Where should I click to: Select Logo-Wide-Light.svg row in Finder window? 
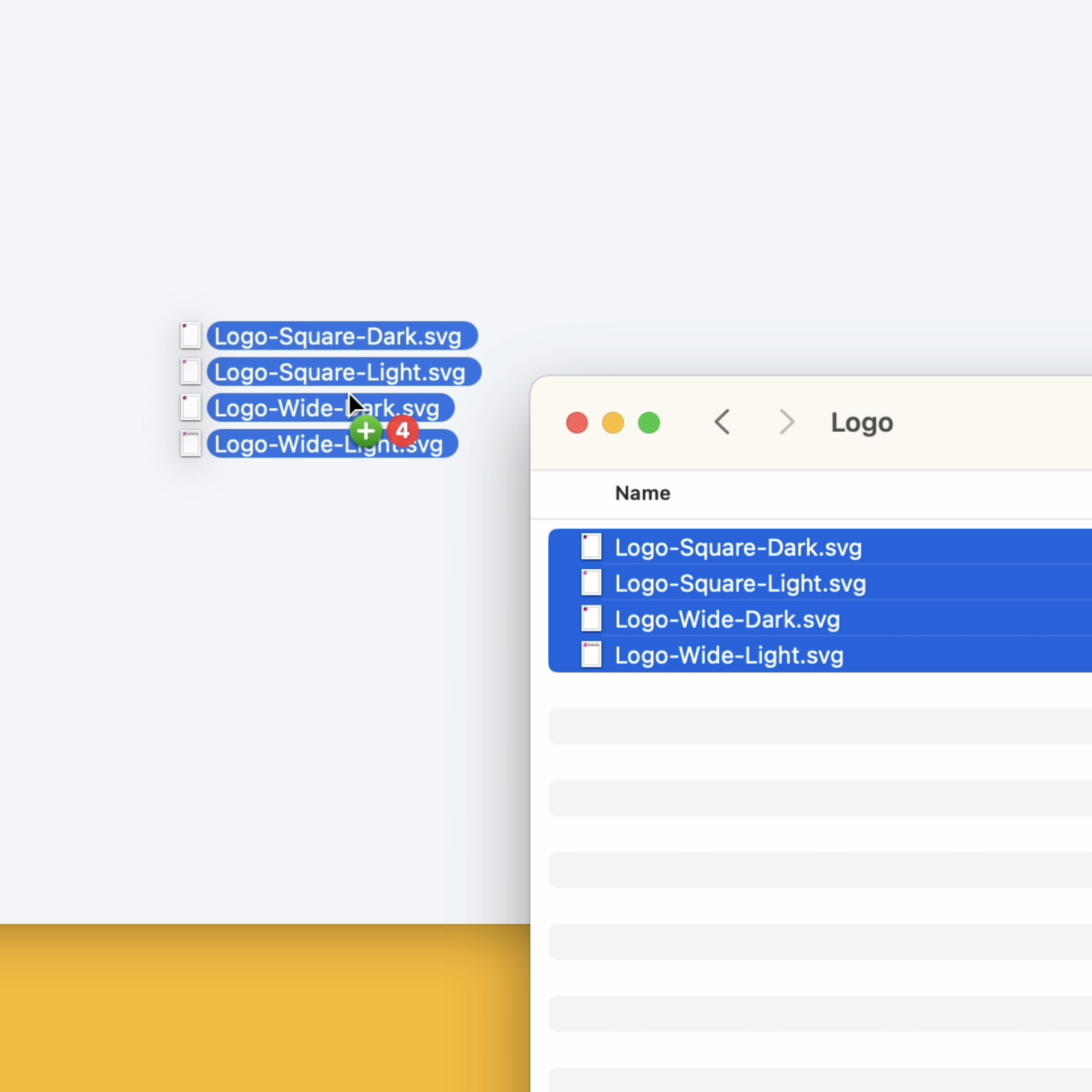click(729, 655)
